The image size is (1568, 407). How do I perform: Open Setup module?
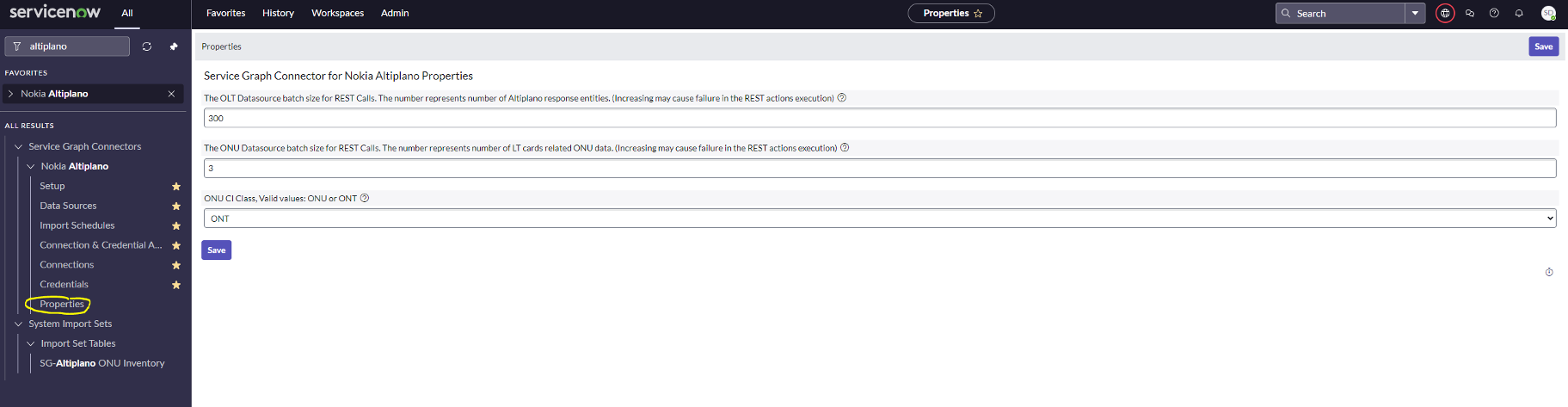click(52, 186)
